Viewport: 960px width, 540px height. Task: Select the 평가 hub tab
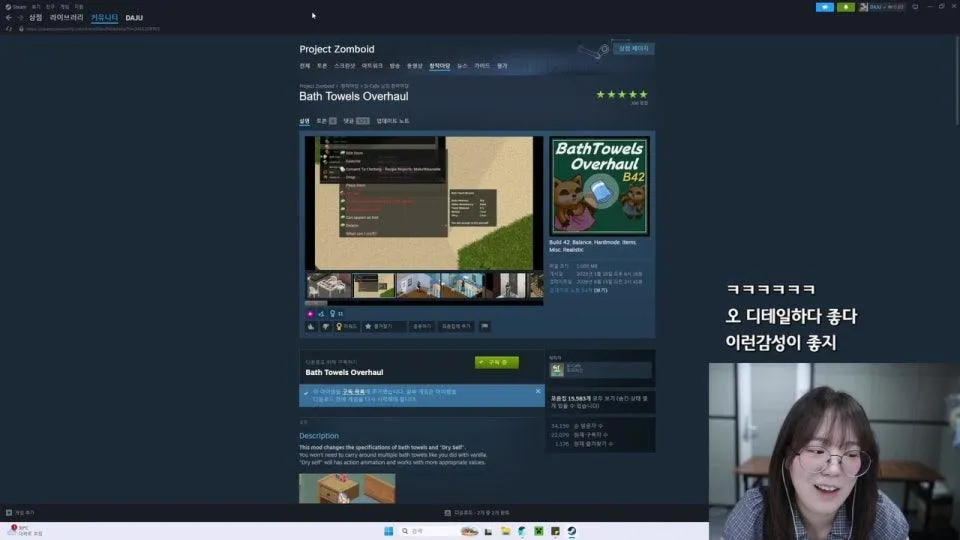coord(503,66)
